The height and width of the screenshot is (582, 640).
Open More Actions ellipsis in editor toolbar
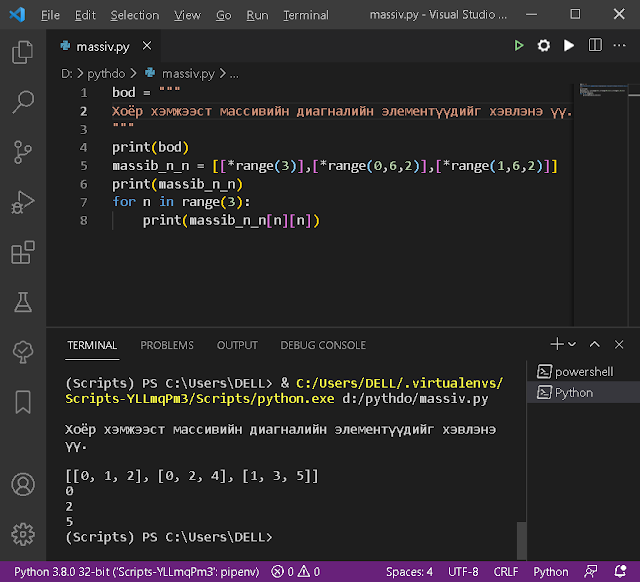[x=620, y=45]
